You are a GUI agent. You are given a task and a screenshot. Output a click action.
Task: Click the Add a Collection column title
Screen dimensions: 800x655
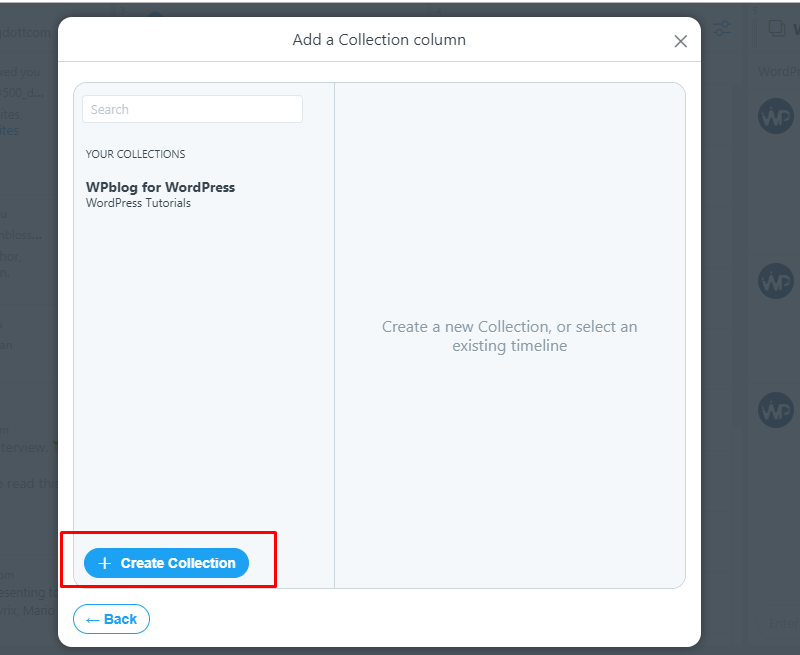(379, 40)
